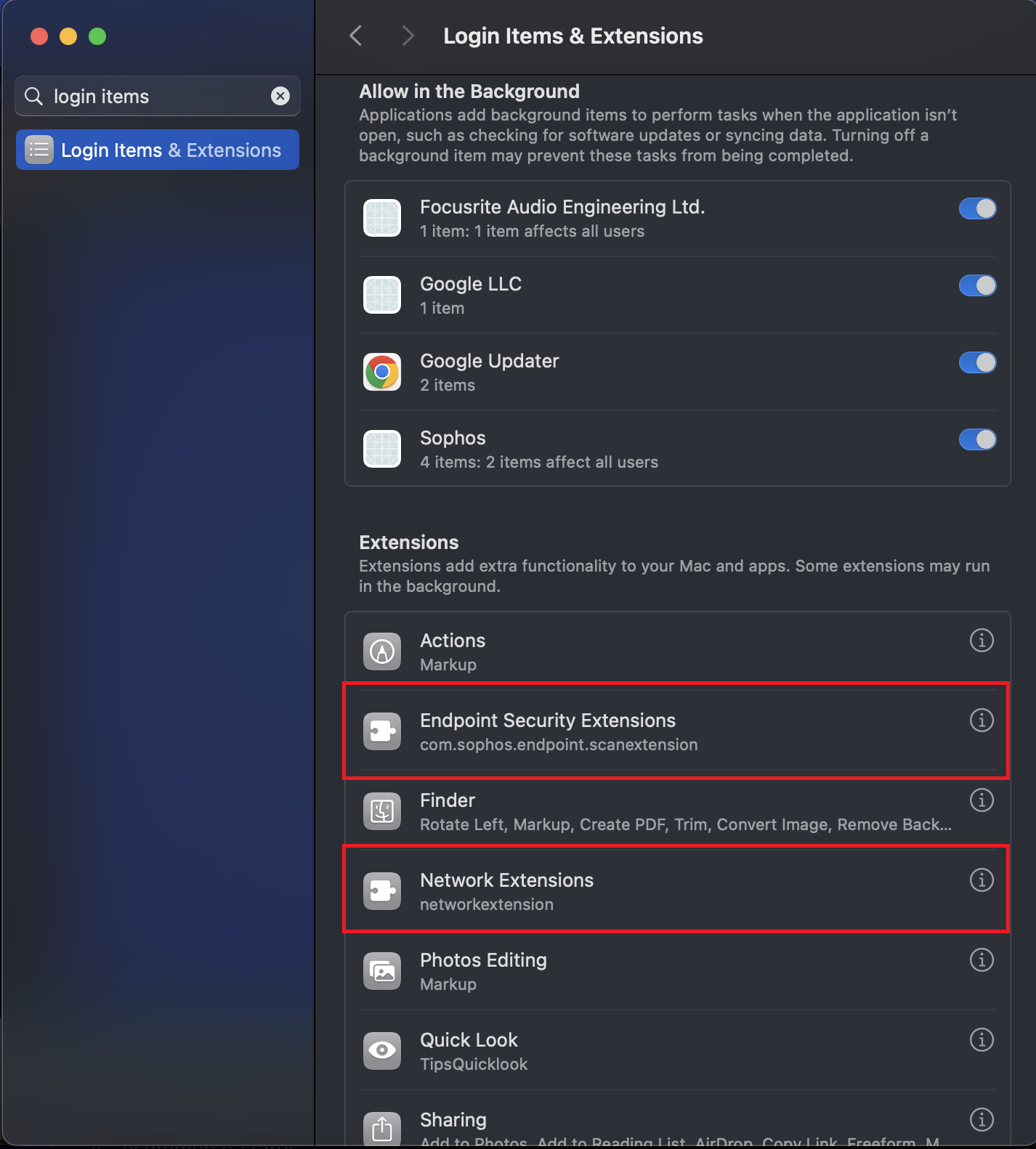Image resolution: width=1036 pixels, height=1149 pixels.
Task: Toggle off Google LLC background item
Action: (x=977, y=286)
